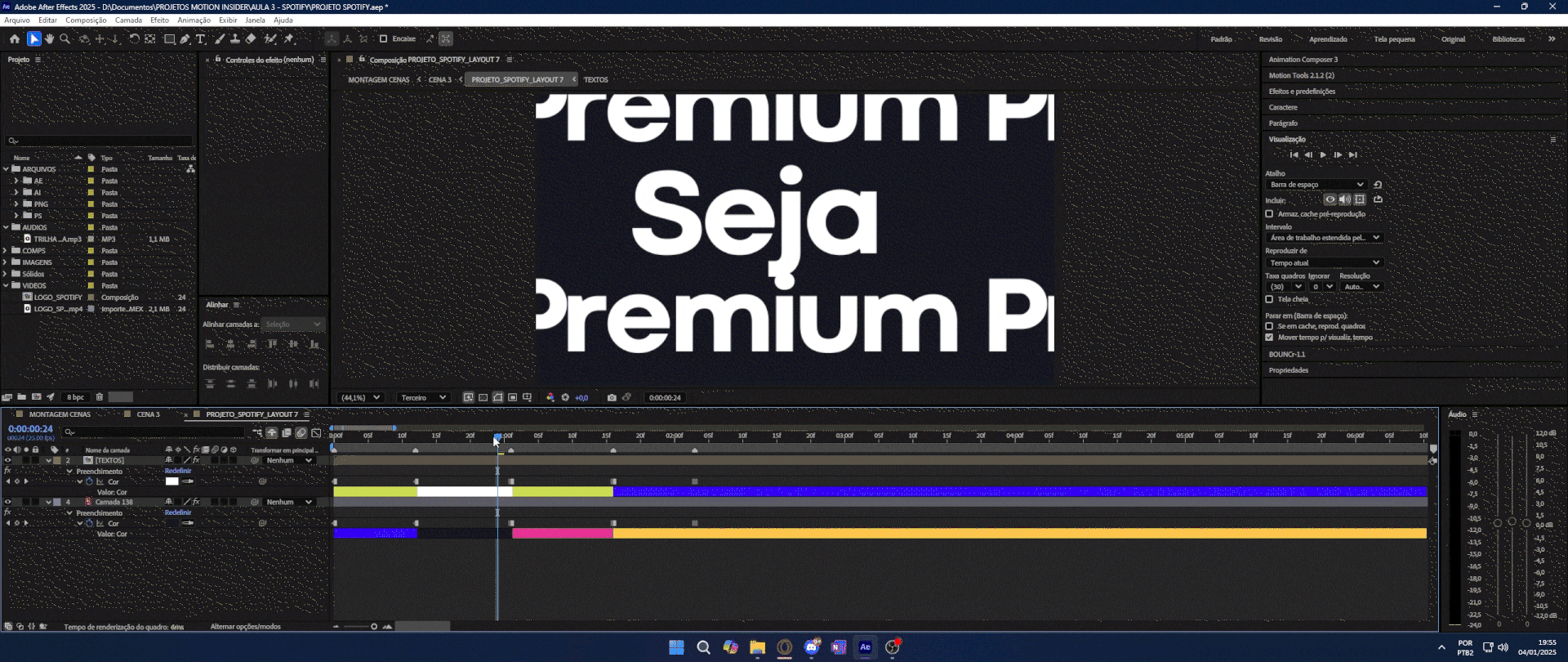The height and width of the screenshot is (662, 1568).
Task: Click the dark Cor swatch of Camada 138
Action: [x=171, y=523]
